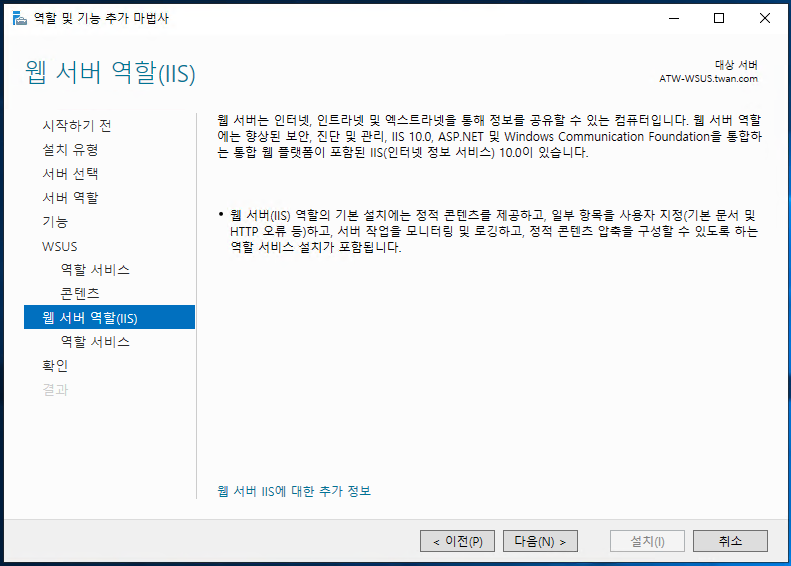
Task: Open 역할 서비스 under 웹 서버 역할(IIS)
Action: pos(95,342)
